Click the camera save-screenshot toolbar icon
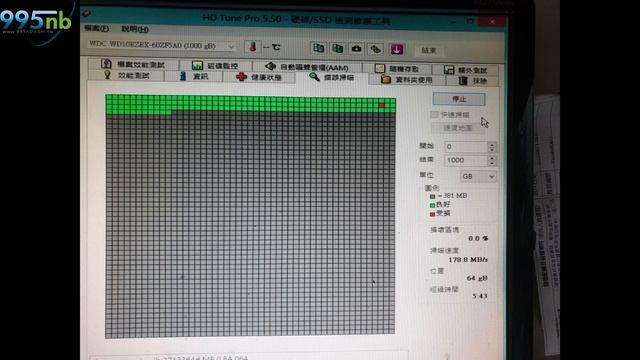 point(356,49)
